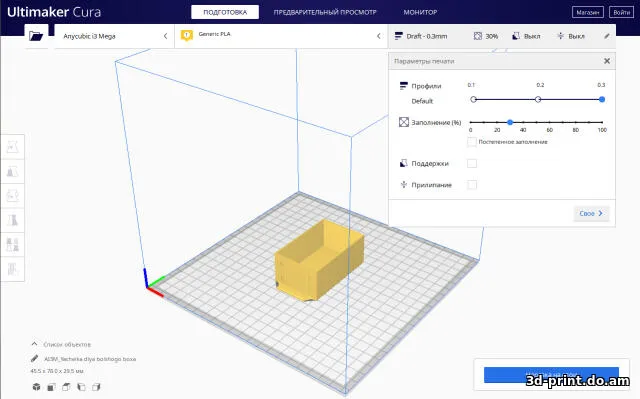The height and width of the screenshot is (399, 640).
Task: Select the Move tool in left toolbar
Action: 13,147
